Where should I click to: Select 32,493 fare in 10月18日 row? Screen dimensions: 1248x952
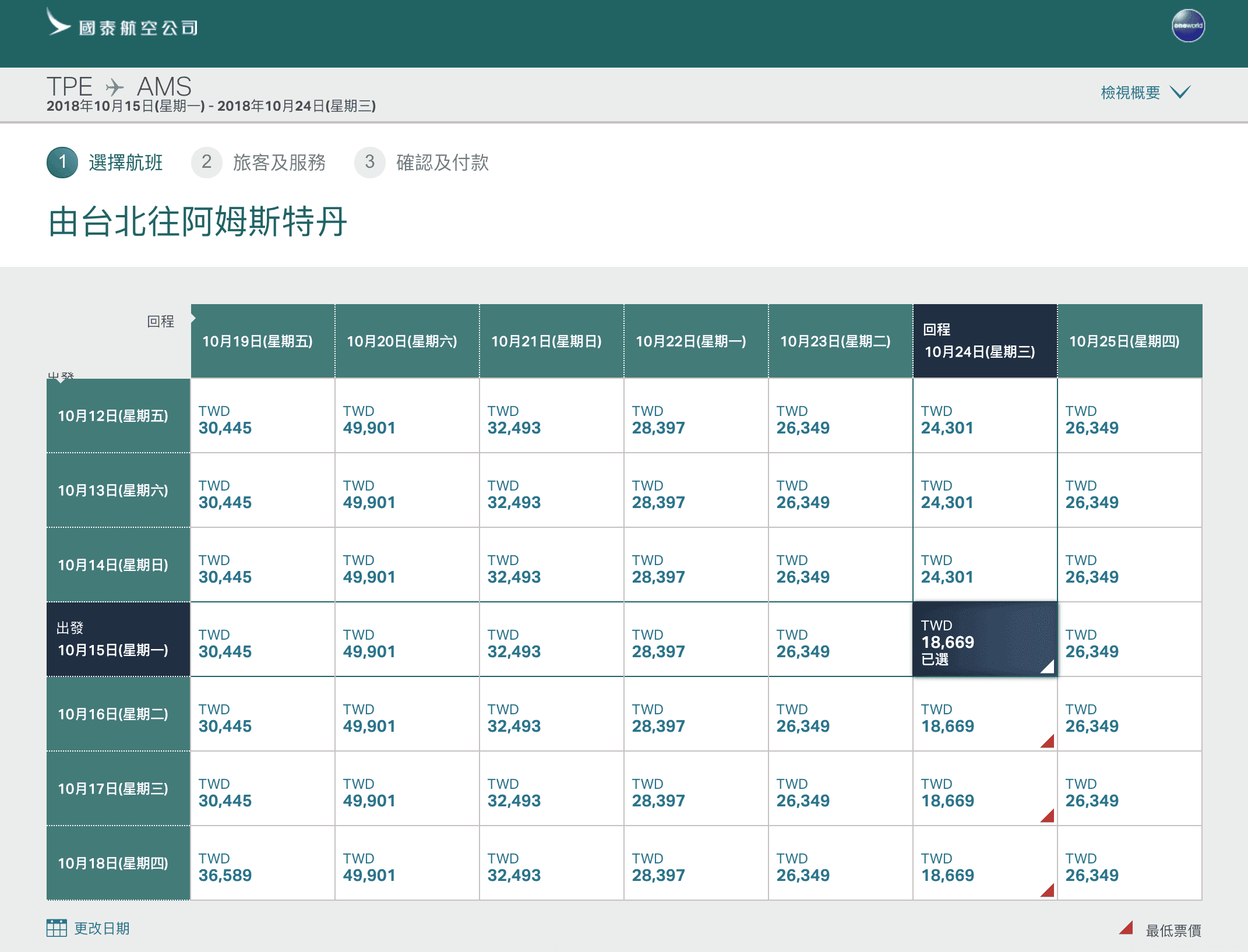point(552,863)
